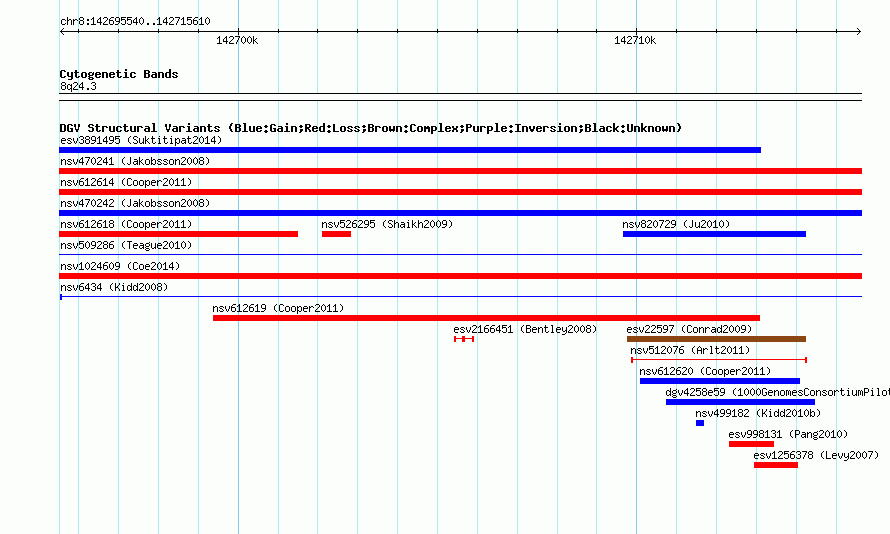
Task: Select the blue esv3891495 gain bar
Action: pos(410,150)
